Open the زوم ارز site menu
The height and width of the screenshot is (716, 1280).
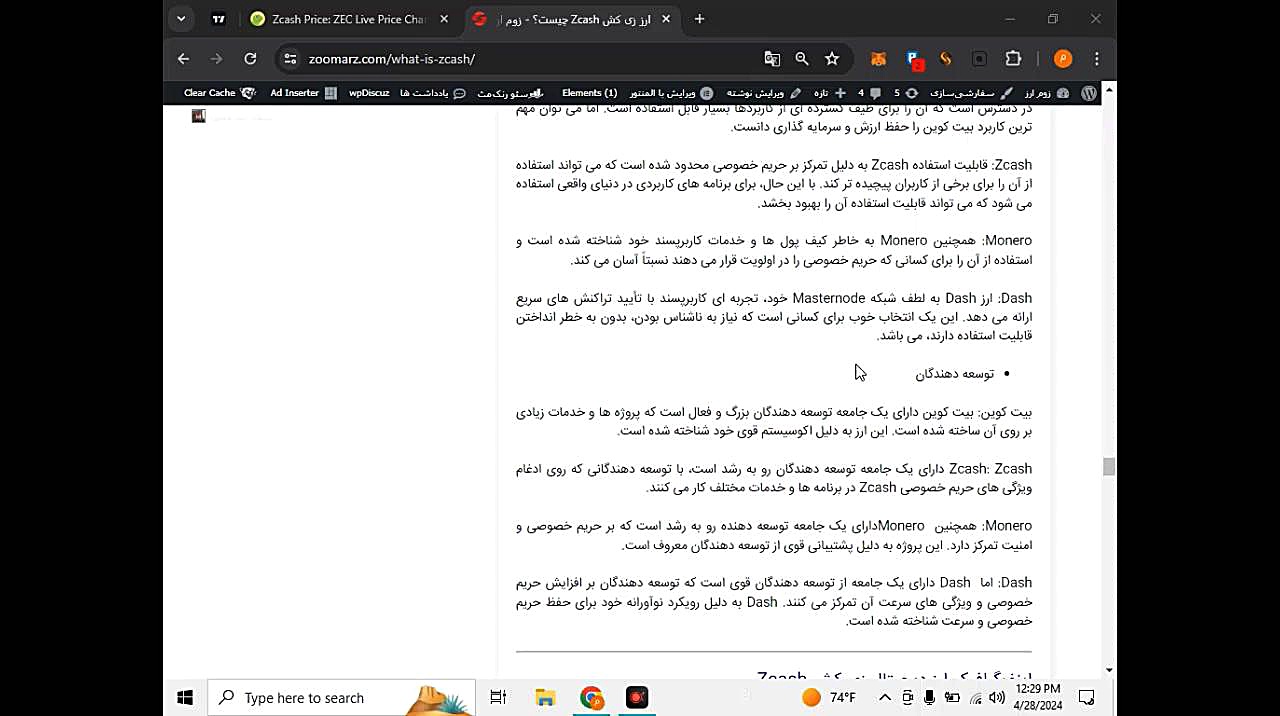tap(1045, 93)
